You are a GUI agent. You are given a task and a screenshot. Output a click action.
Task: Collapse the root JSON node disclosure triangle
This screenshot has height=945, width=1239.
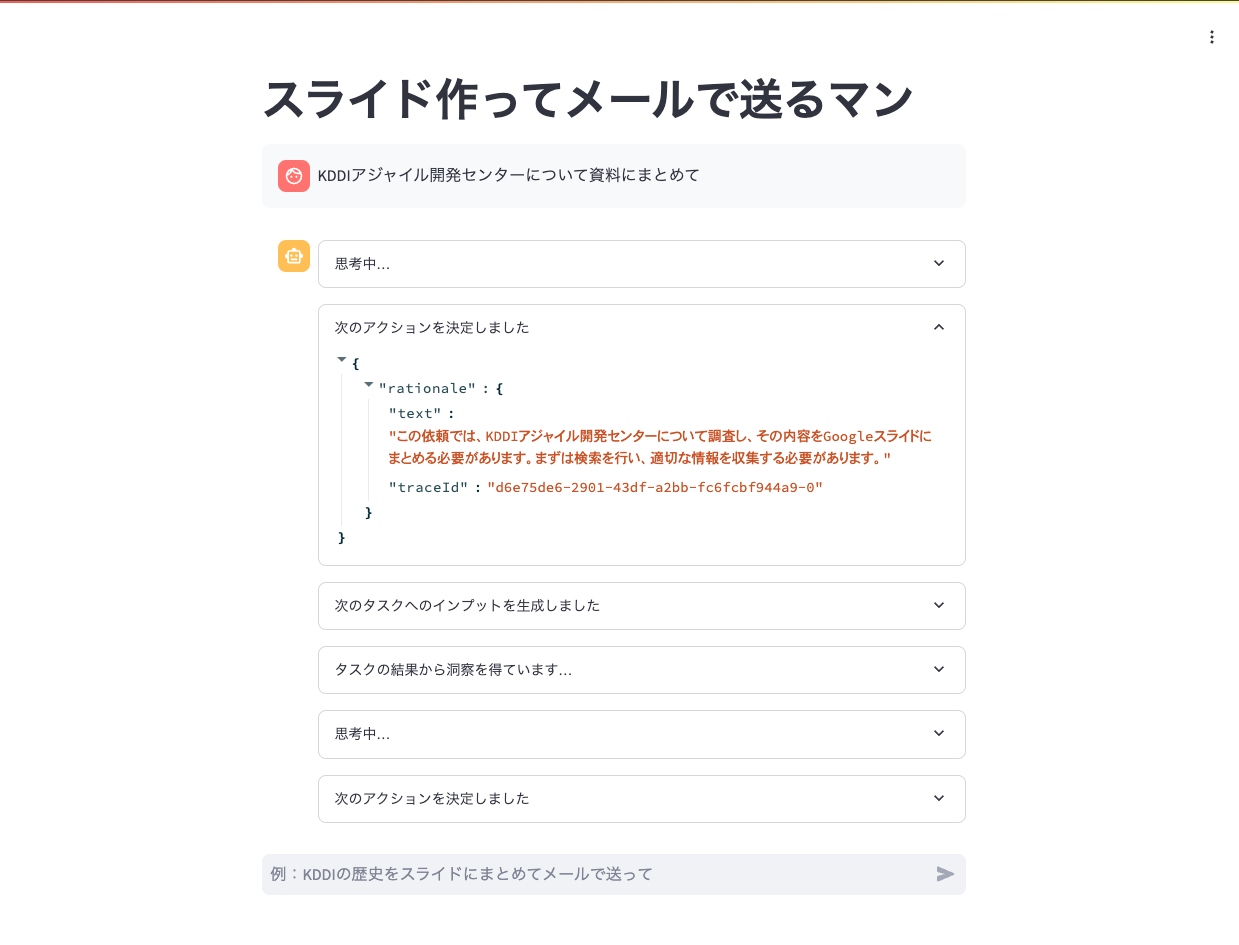(x=341, y=358)
